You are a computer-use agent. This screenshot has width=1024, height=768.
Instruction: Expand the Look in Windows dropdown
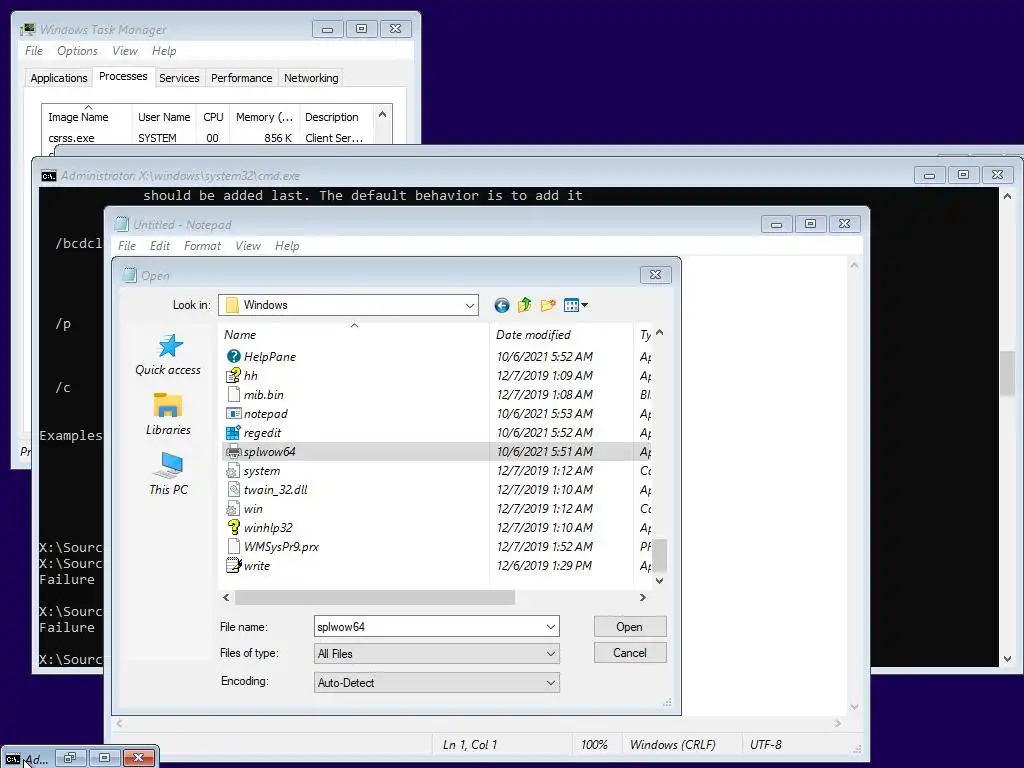pyautogui.click(x=470, y=305)
